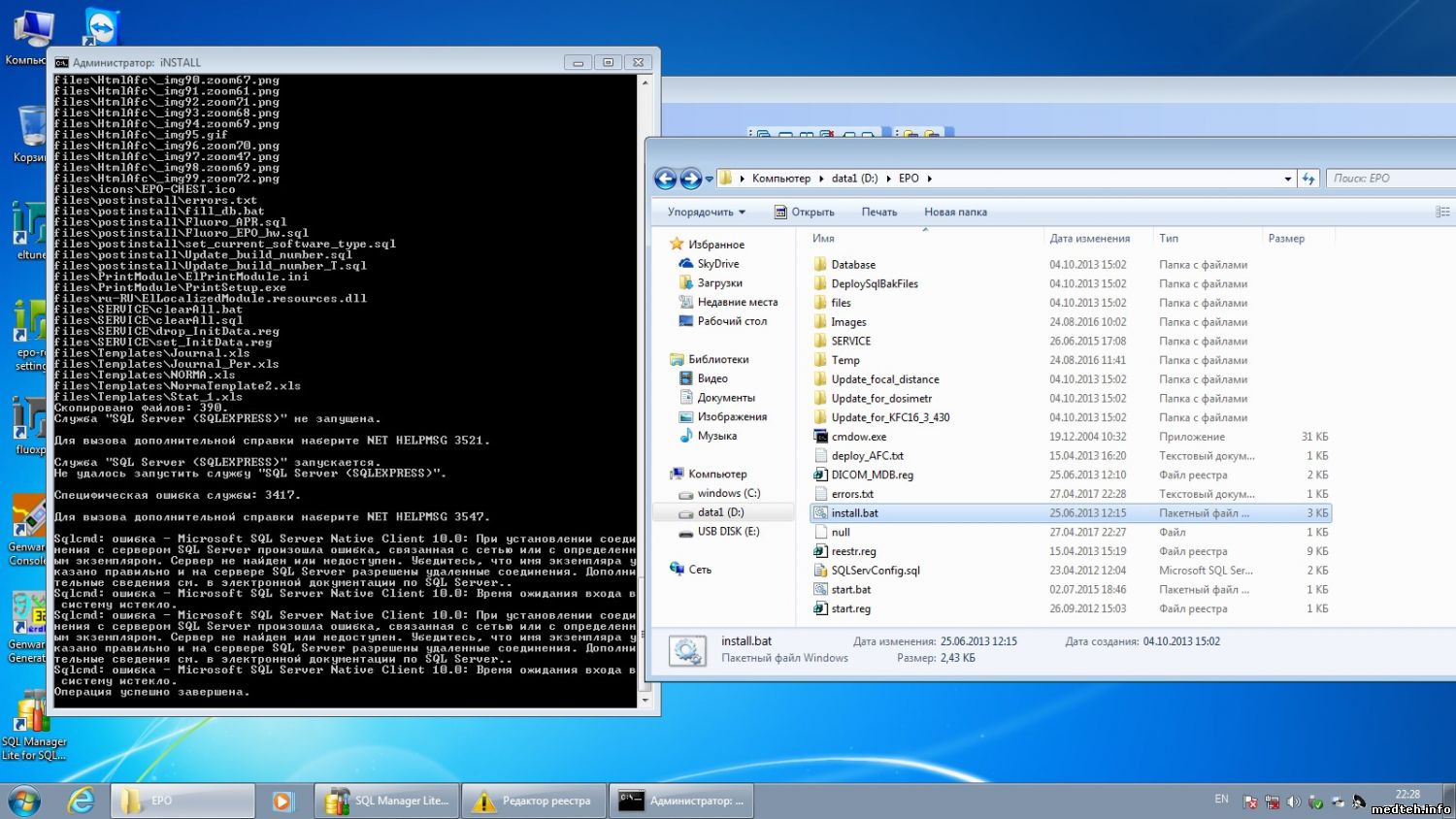Image resolution: width=1456 pixels, height=819 pixels.
Task: Open the Упорядочить dropdown menu
Action: point(706,212)
